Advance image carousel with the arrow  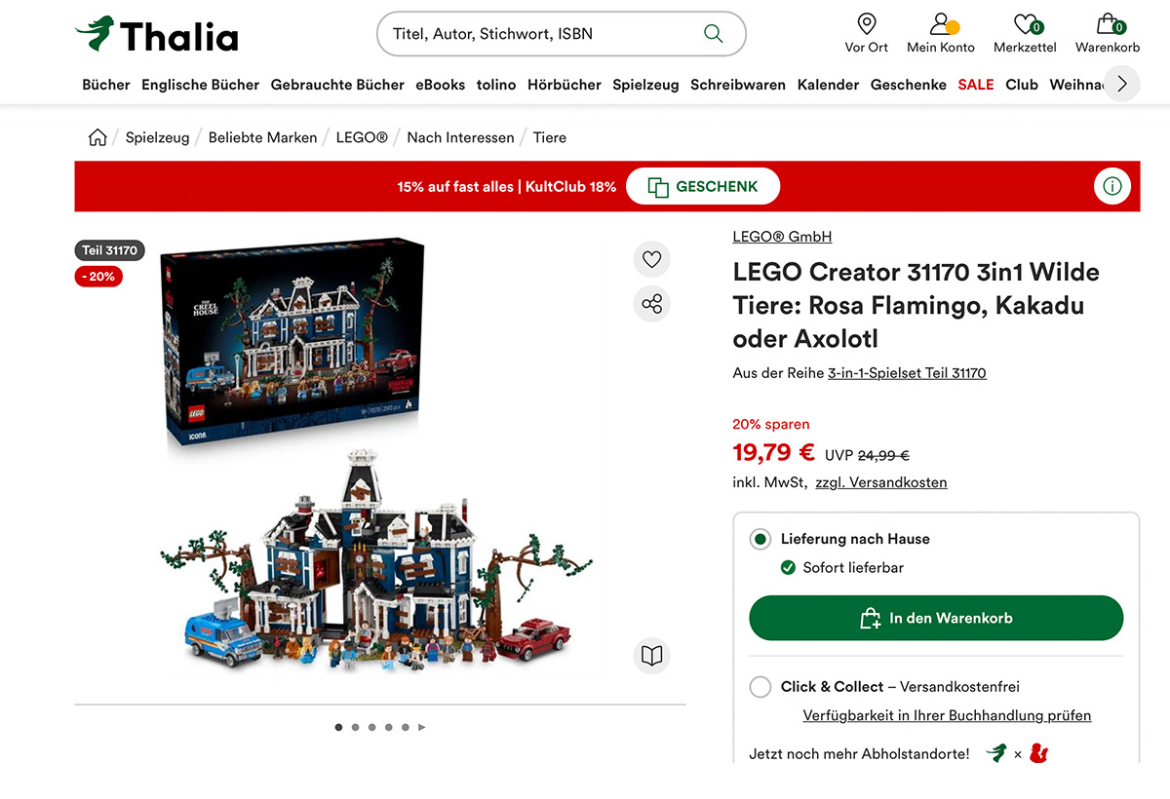click(x=422, y=727)
